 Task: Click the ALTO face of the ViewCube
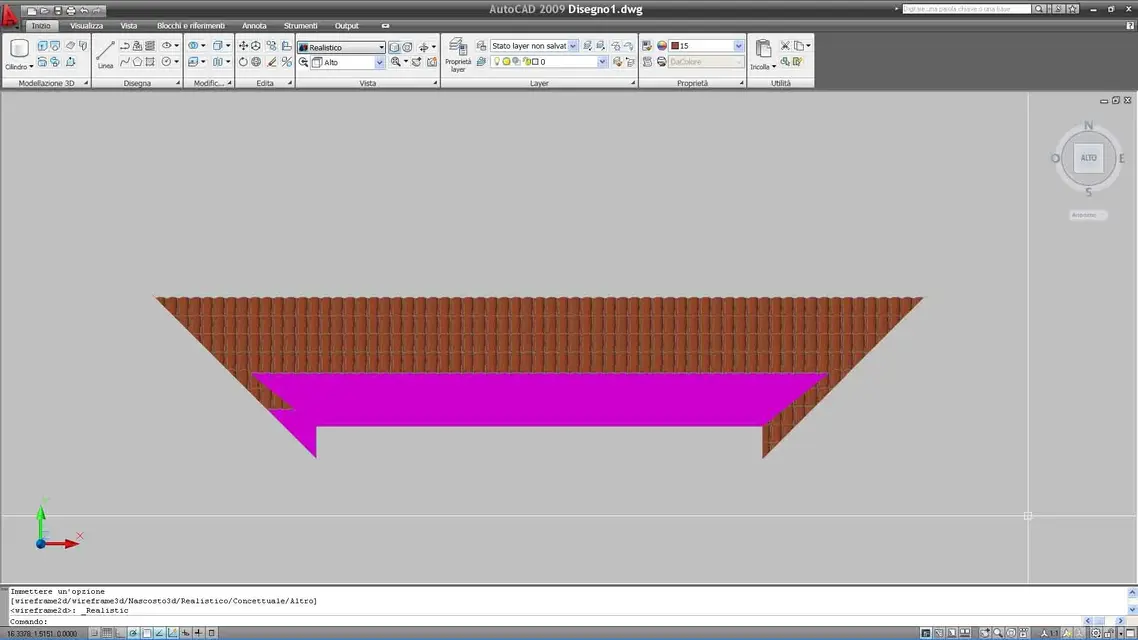1088,158
